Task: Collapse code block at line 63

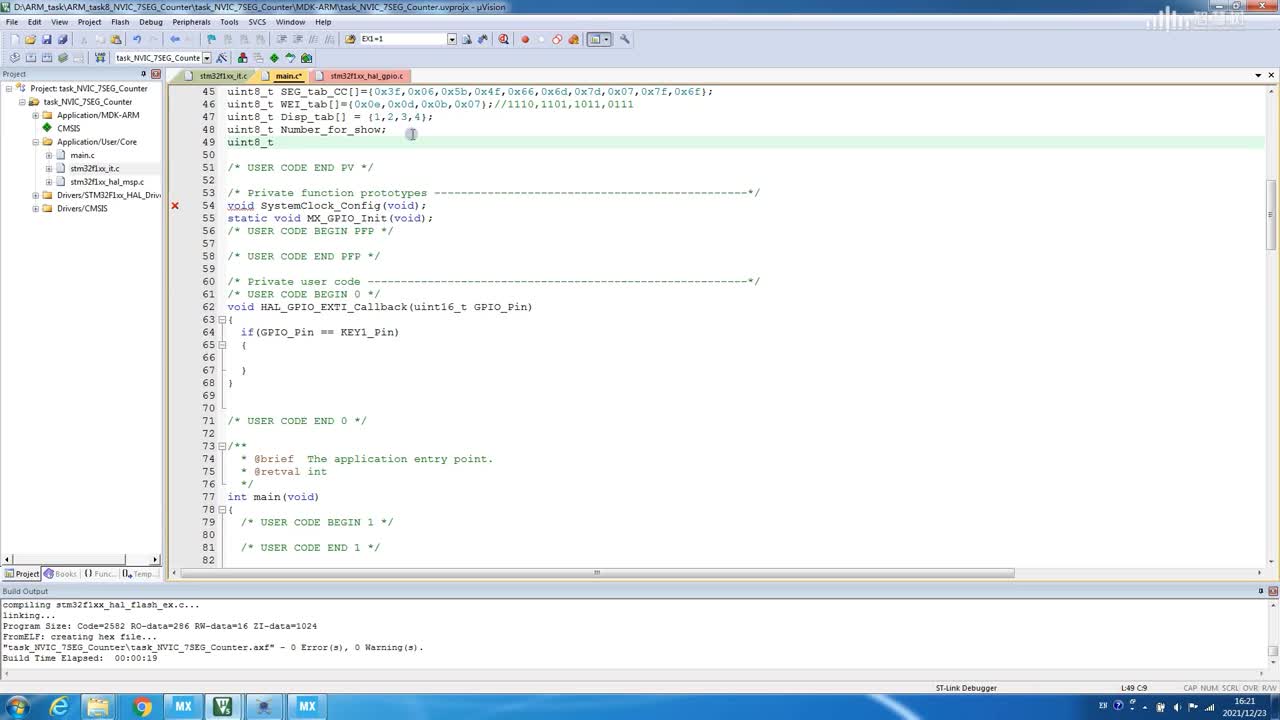Action: click(x=222, y=320)
